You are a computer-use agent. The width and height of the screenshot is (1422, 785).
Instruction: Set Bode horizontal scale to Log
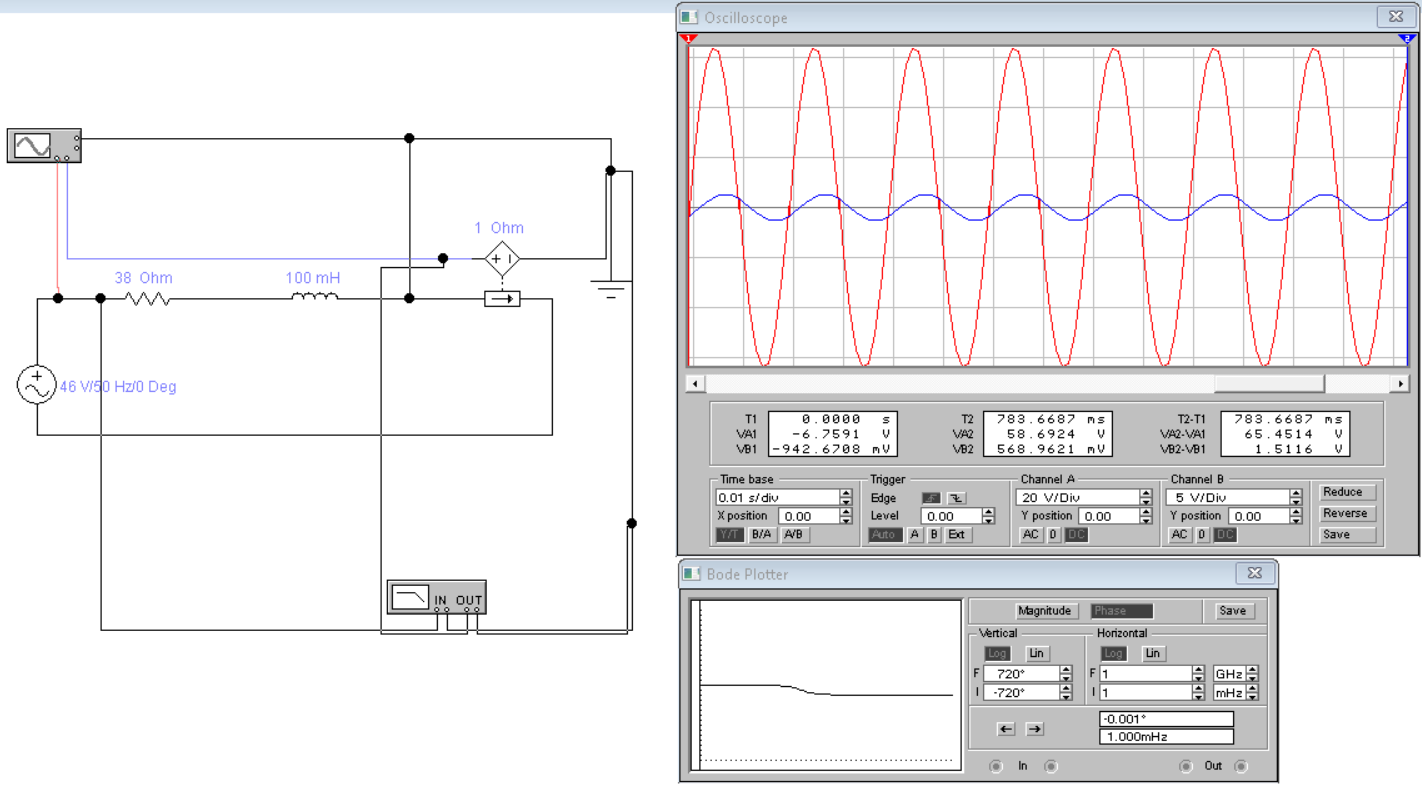1113,653
